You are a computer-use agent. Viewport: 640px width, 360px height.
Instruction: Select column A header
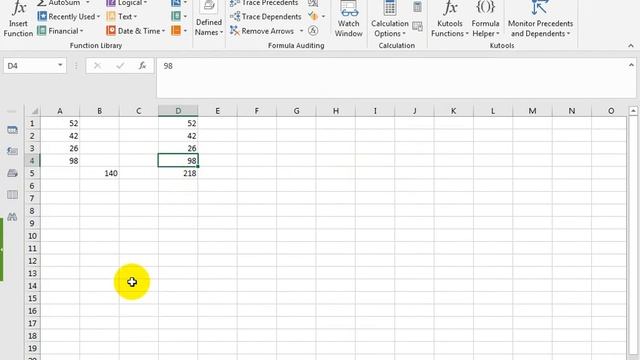pyautogui.click(x=60, y=111)
